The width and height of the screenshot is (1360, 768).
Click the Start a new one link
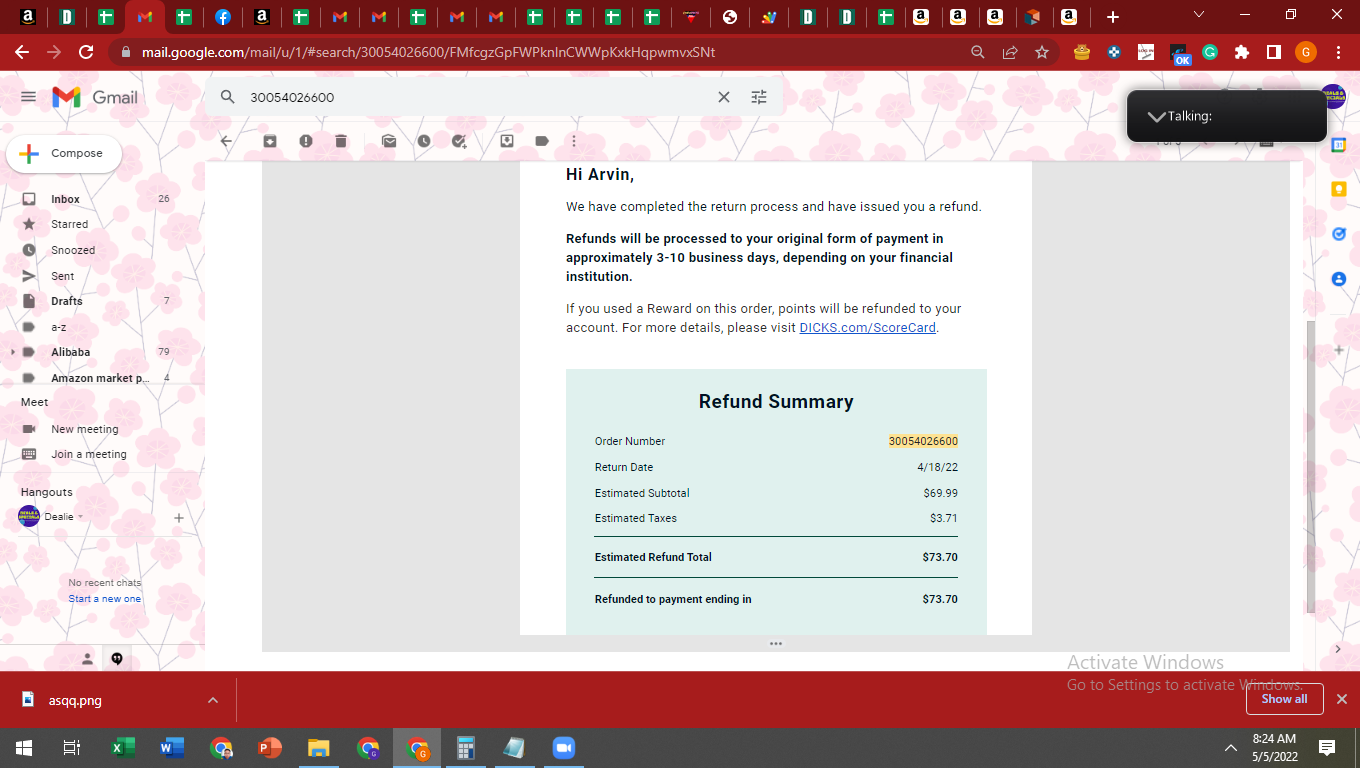[x=105, y=599]
